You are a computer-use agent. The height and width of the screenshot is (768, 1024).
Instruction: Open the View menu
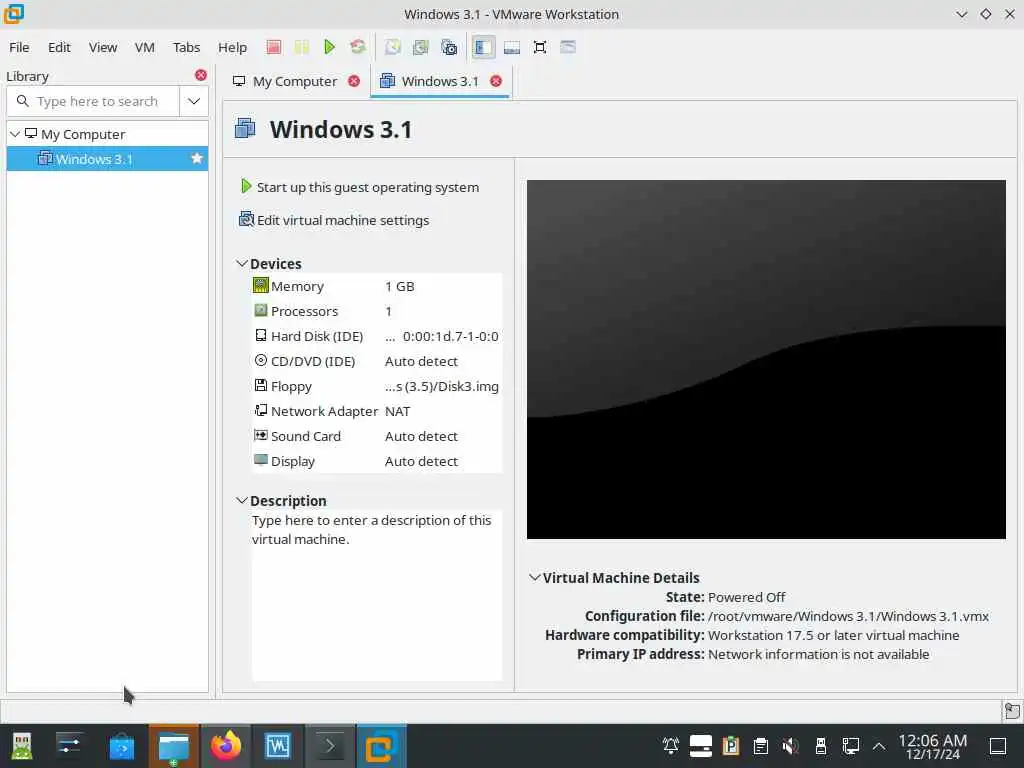point(103,47)
